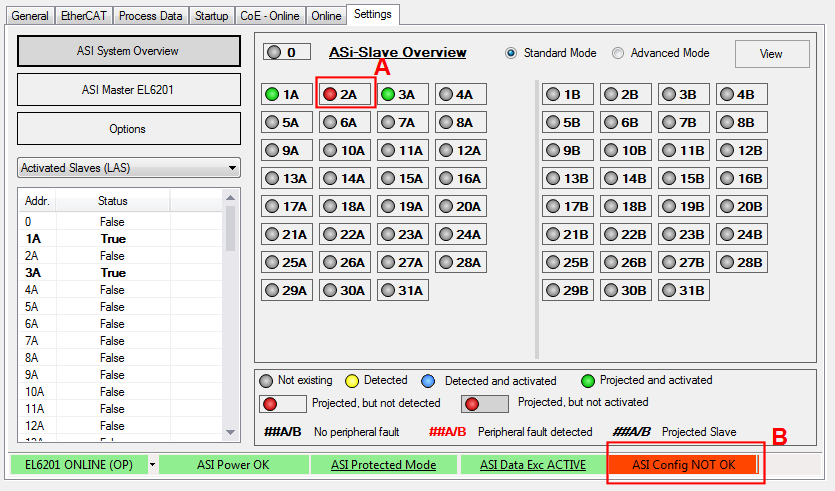835x491 pixels.
Task: Select slave 9B indicator
Action: [568, 150]
